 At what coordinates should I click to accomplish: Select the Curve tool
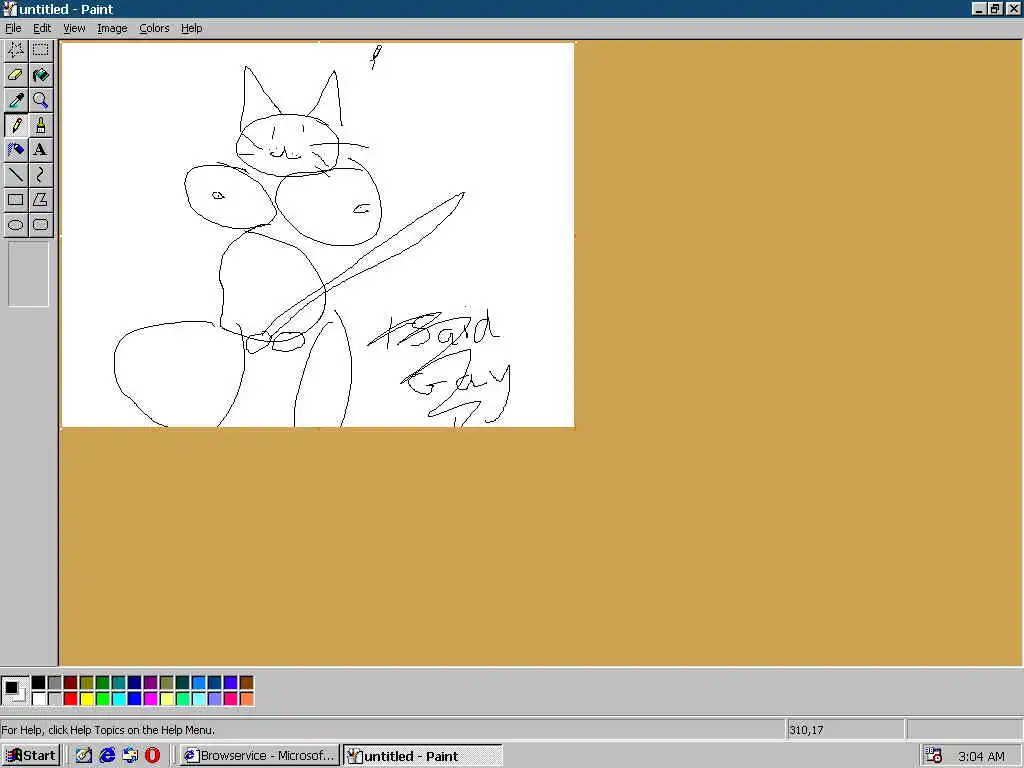pos(40,174)
